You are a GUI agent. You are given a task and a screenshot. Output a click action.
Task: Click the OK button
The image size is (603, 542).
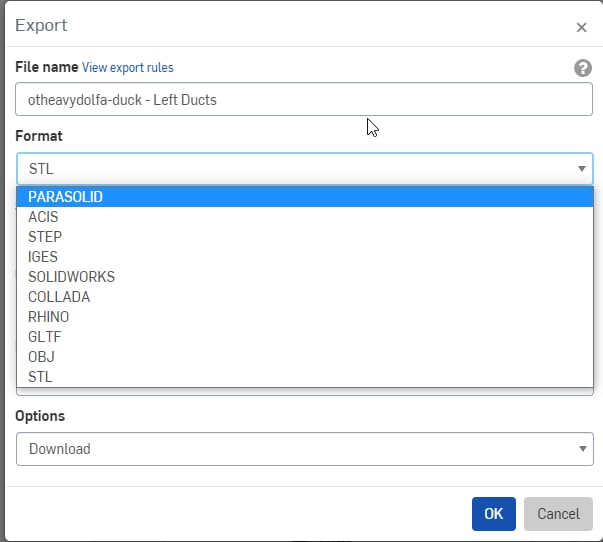tap(493, 514)
